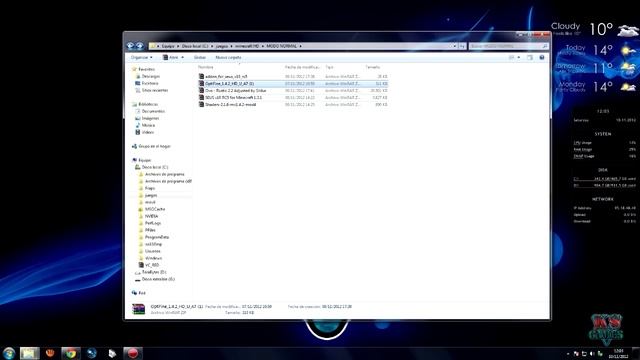Select Equipo in navigation pane
Screen dimensions: 640x360
coord(144,160)
